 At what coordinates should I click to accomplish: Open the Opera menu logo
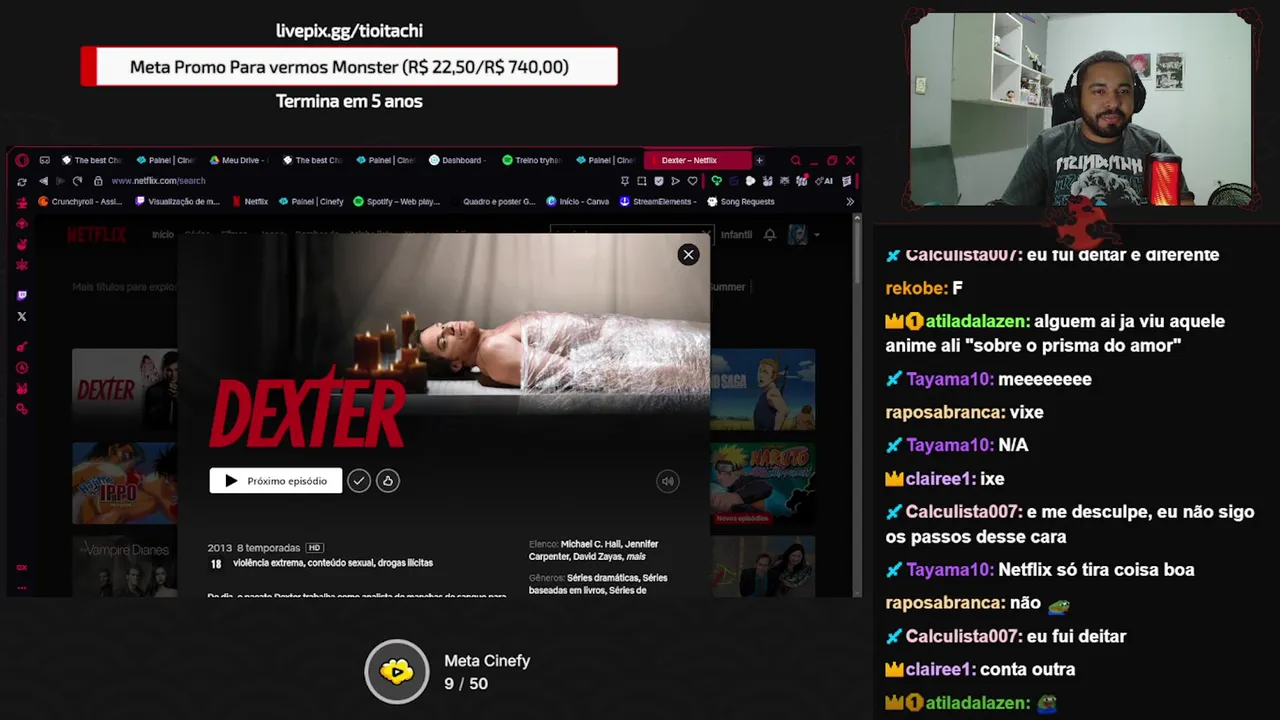click(22, 160)
